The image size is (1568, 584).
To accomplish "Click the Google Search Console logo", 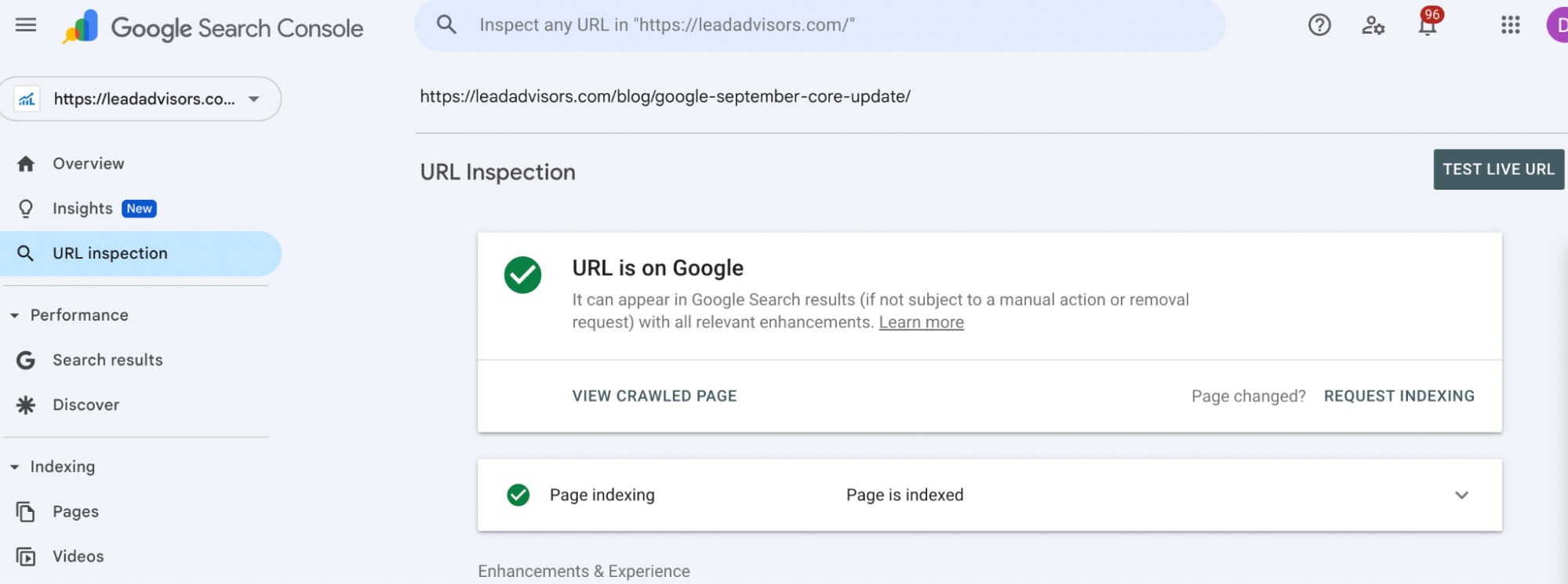I will point(213,28).
